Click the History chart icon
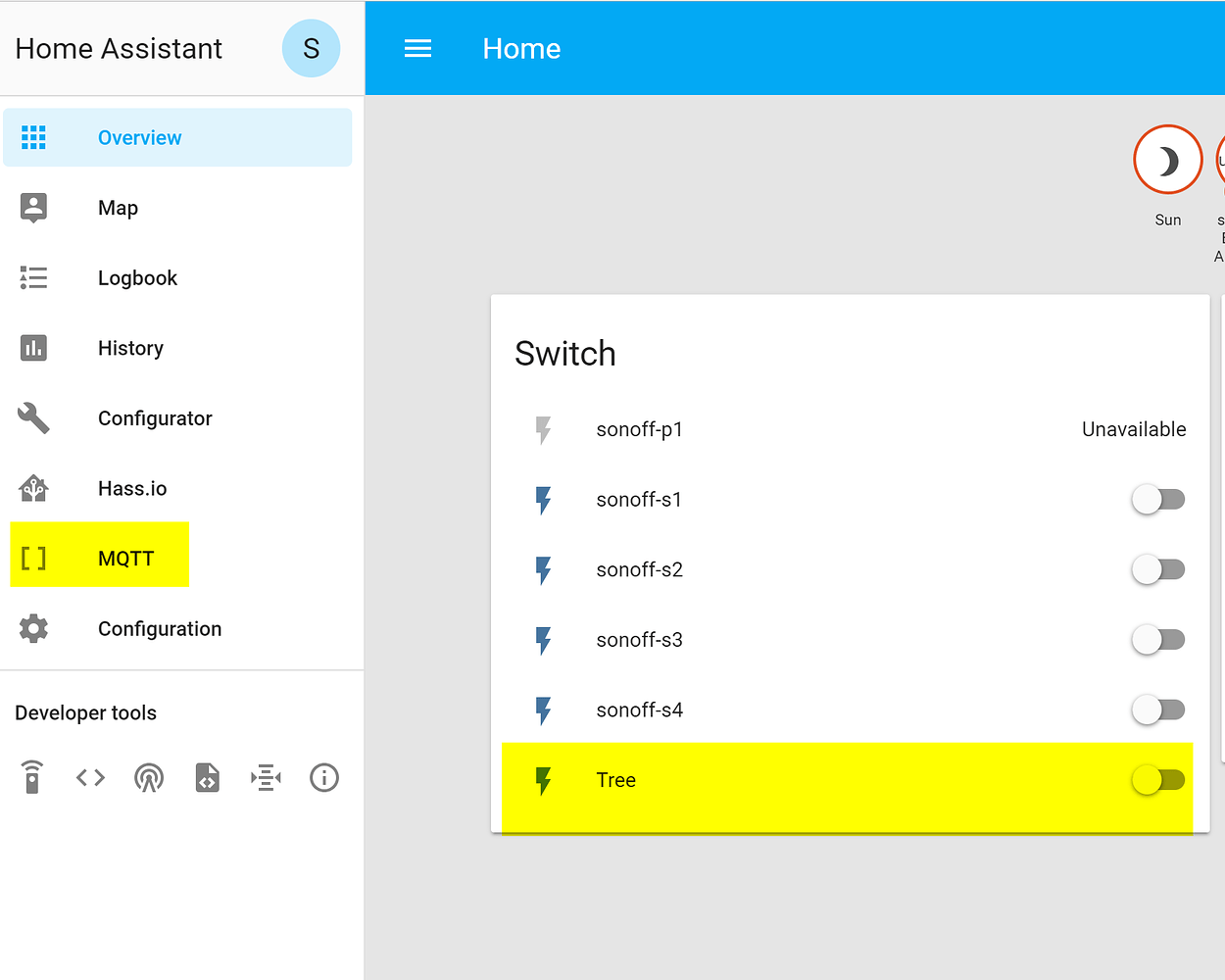1225x980 pixels. [x=33, y=348]
